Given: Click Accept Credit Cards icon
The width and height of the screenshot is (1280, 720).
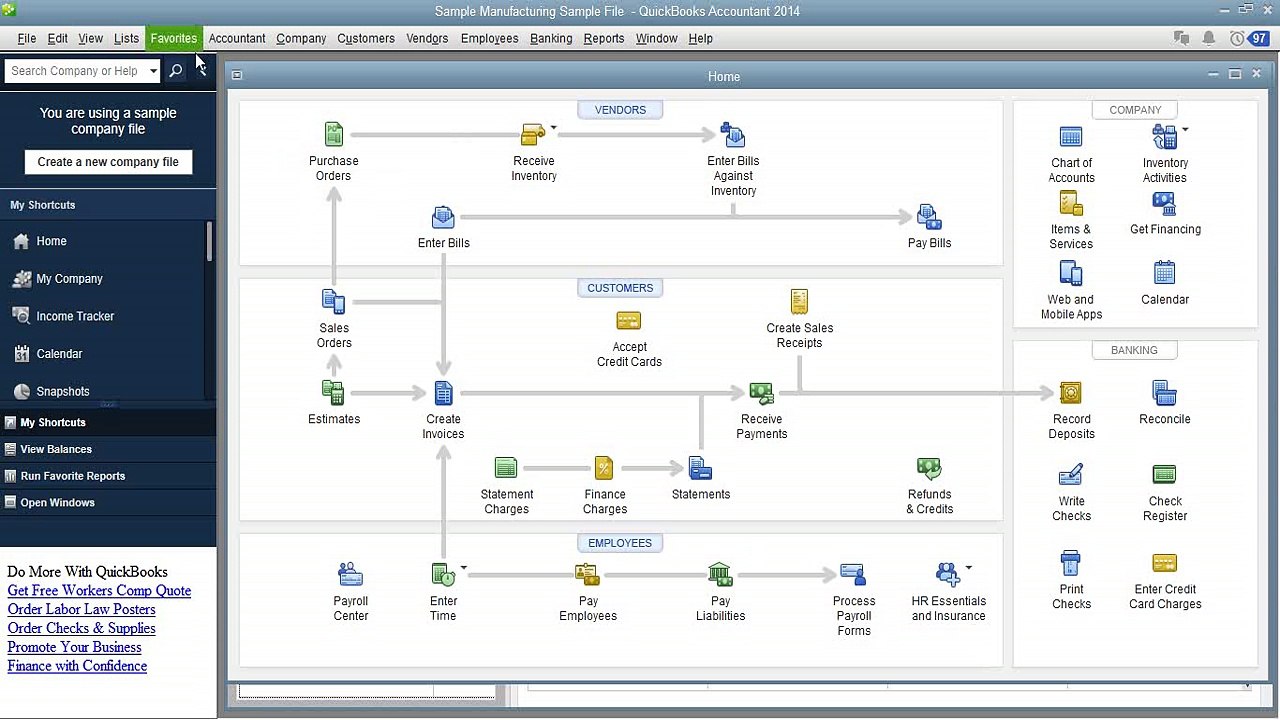Looking at the screenshot, I should [x=629, y=321].
